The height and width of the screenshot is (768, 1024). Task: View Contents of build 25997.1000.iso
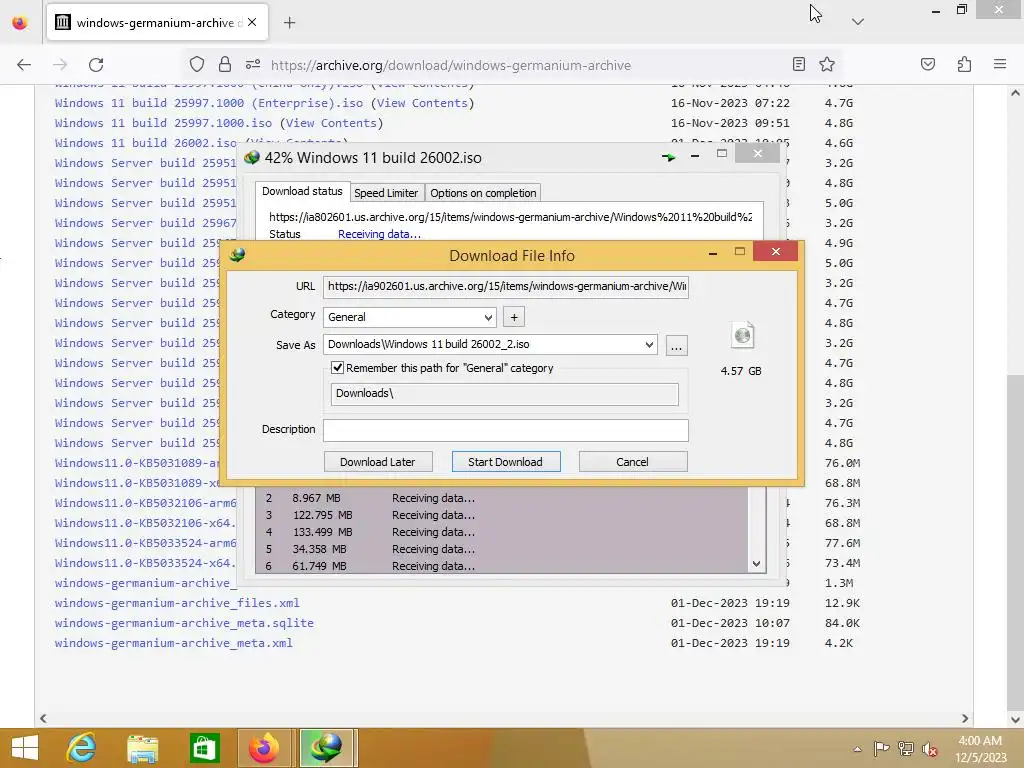pyautogui.click(x=331, y=123)
